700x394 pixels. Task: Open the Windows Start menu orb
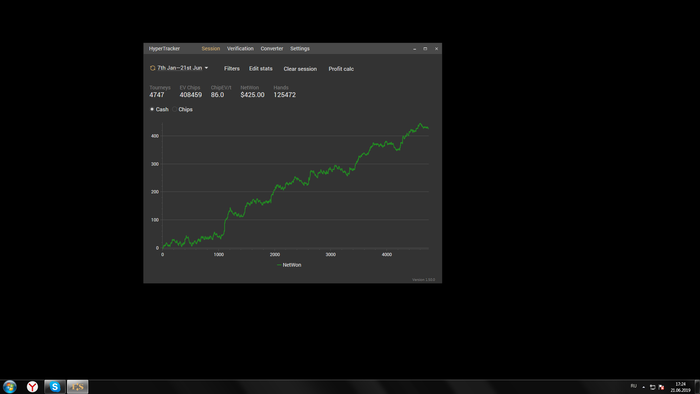click(x=9, y=386)
